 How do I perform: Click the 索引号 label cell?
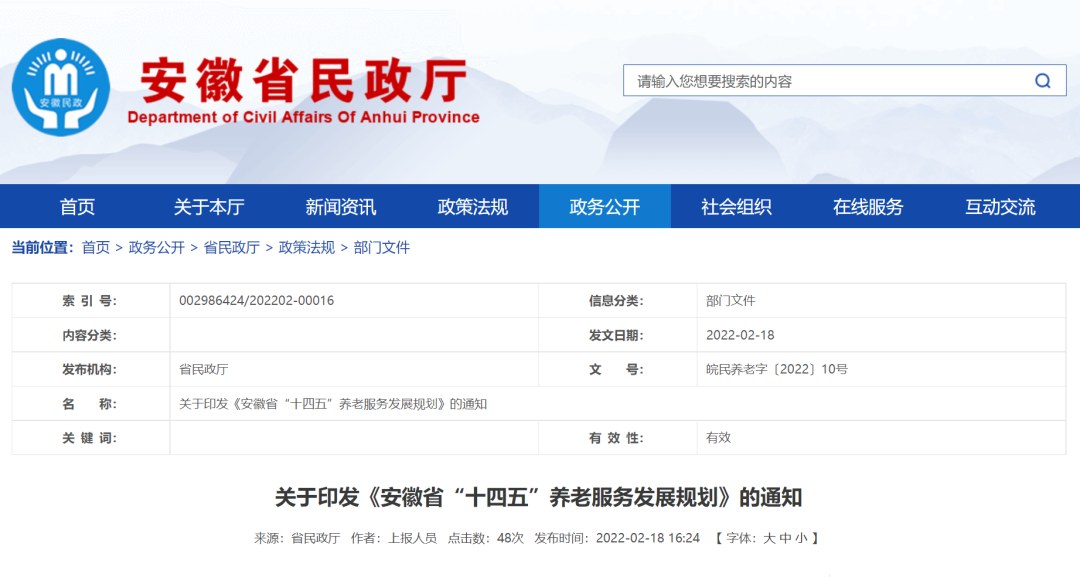coord(90,301)
